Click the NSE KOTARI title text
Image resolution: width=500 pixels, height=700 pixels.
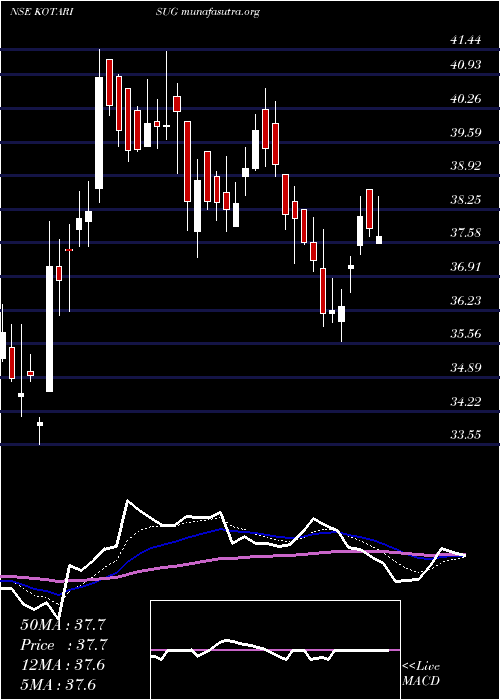[42, 12]
